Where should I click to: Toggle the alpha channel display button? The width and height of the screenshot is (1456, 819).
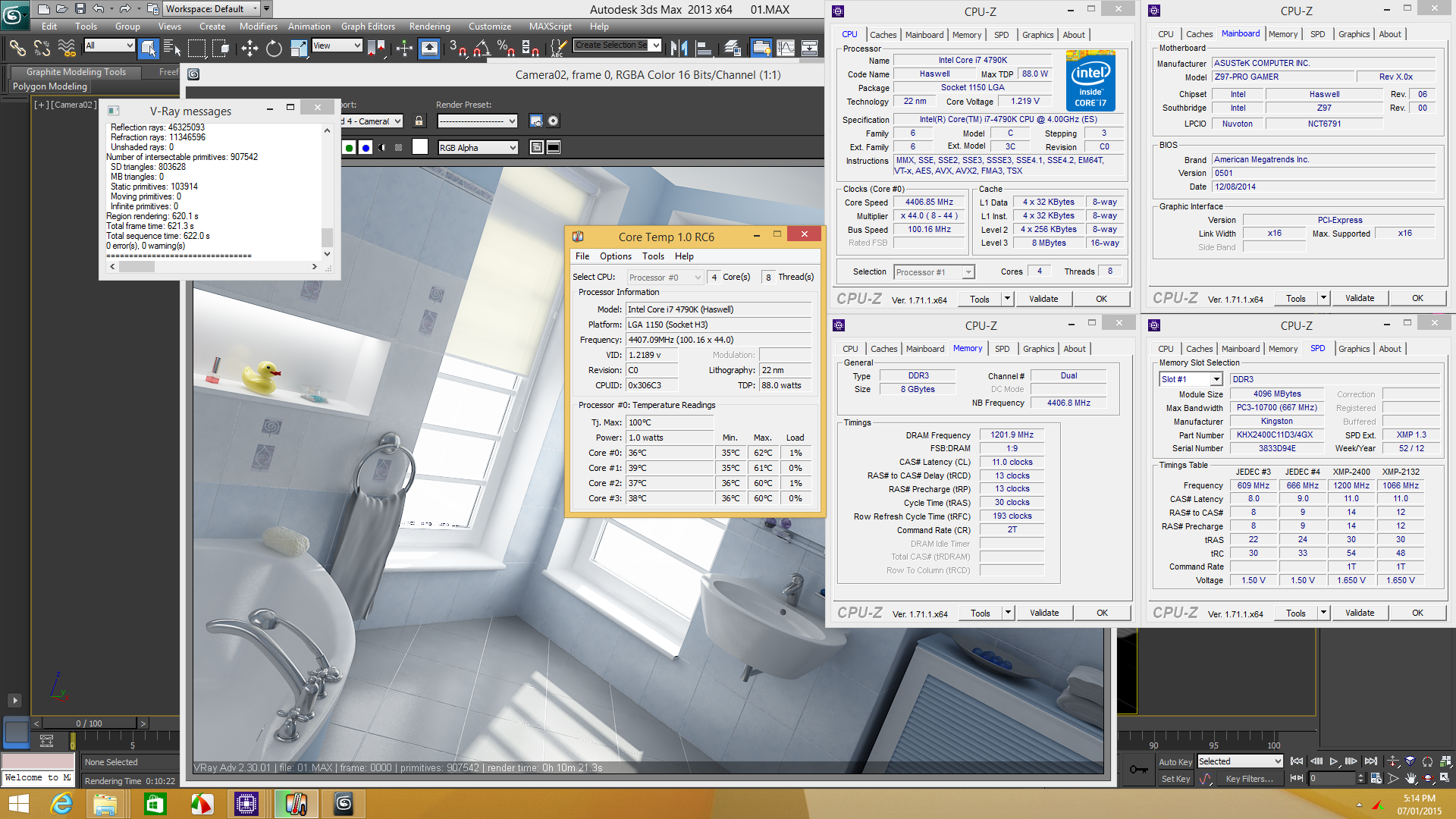pyautogui.click(x=381, y=148)
